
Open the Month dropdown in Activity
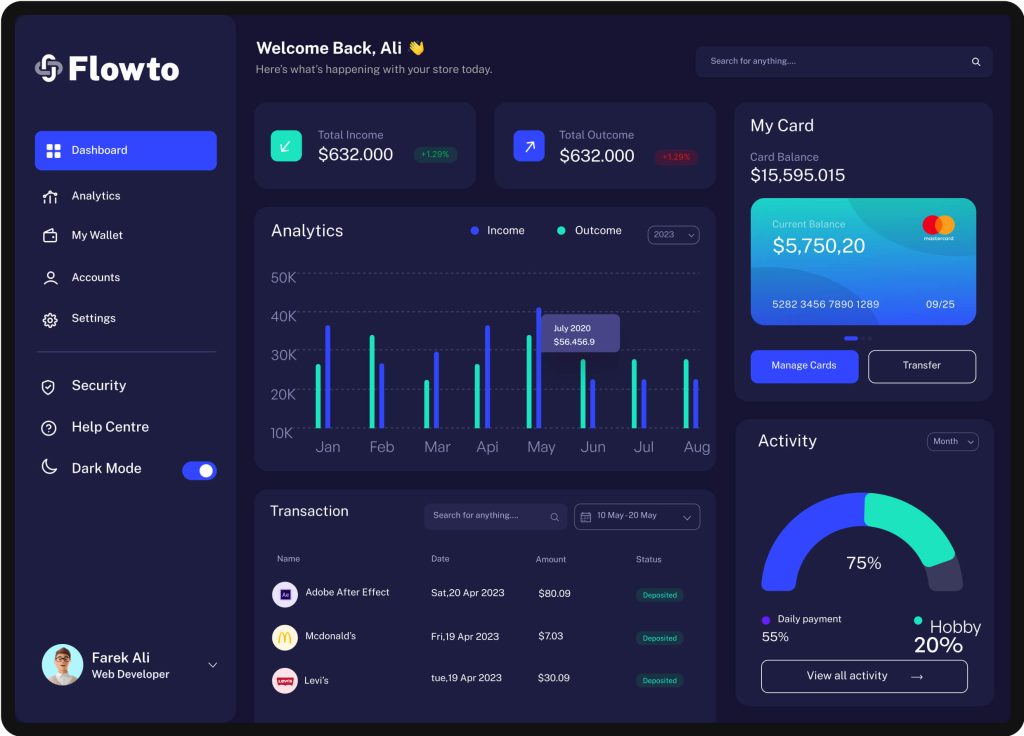pyautogui.click(x=952, y=441)
